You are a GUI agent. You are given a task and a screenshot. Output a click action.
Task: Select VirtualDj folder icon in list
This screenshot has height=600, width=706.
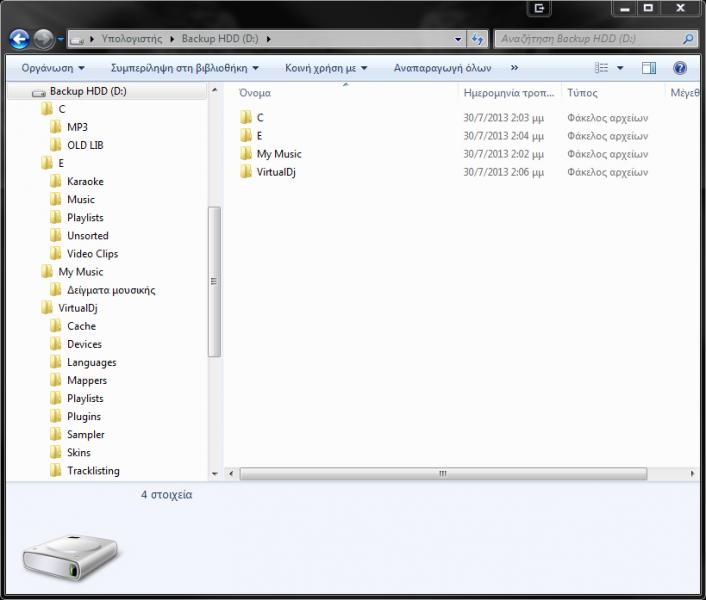246,172
